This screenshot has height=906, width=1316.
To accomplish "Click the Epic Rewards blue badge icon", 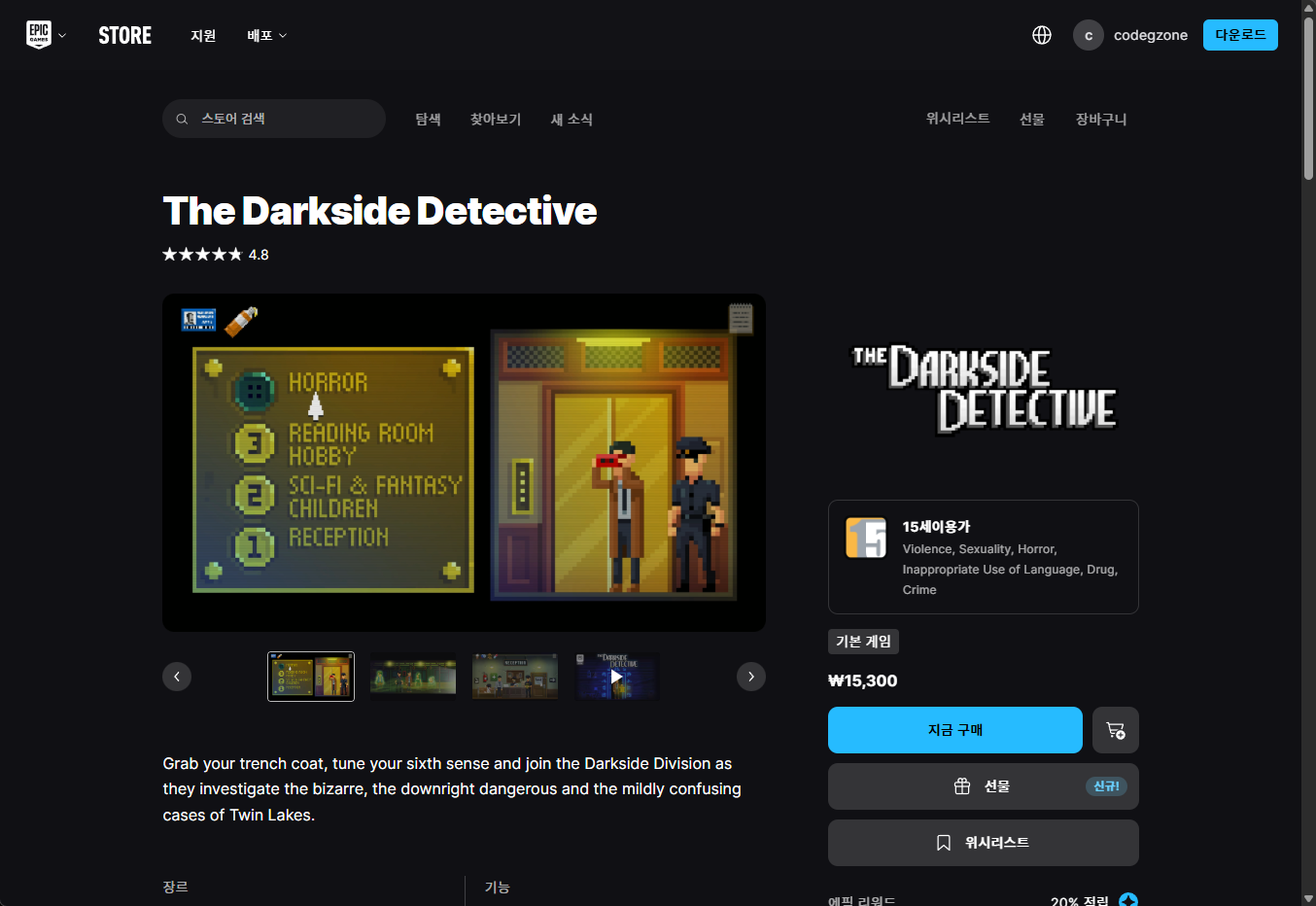I will (1128, 899).
